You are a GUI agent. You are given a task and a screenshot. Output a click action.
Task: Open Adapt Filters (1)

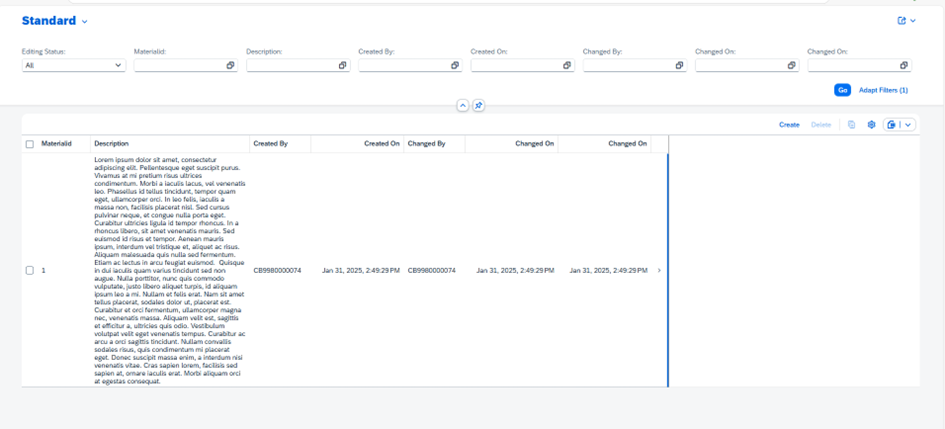[883, 90]
